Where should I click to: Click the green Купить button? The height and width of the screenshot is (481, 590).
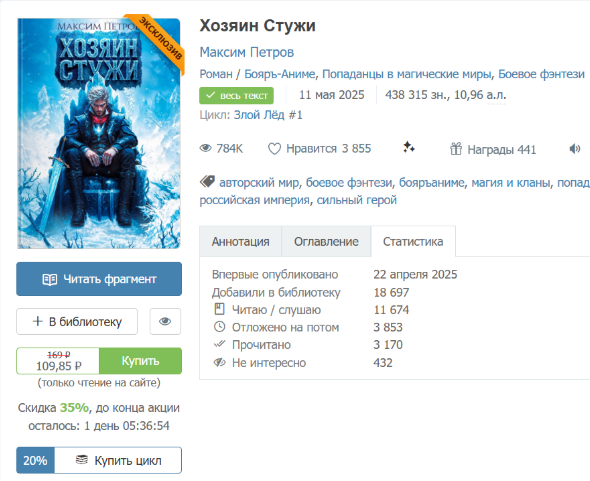coord(140,361)
